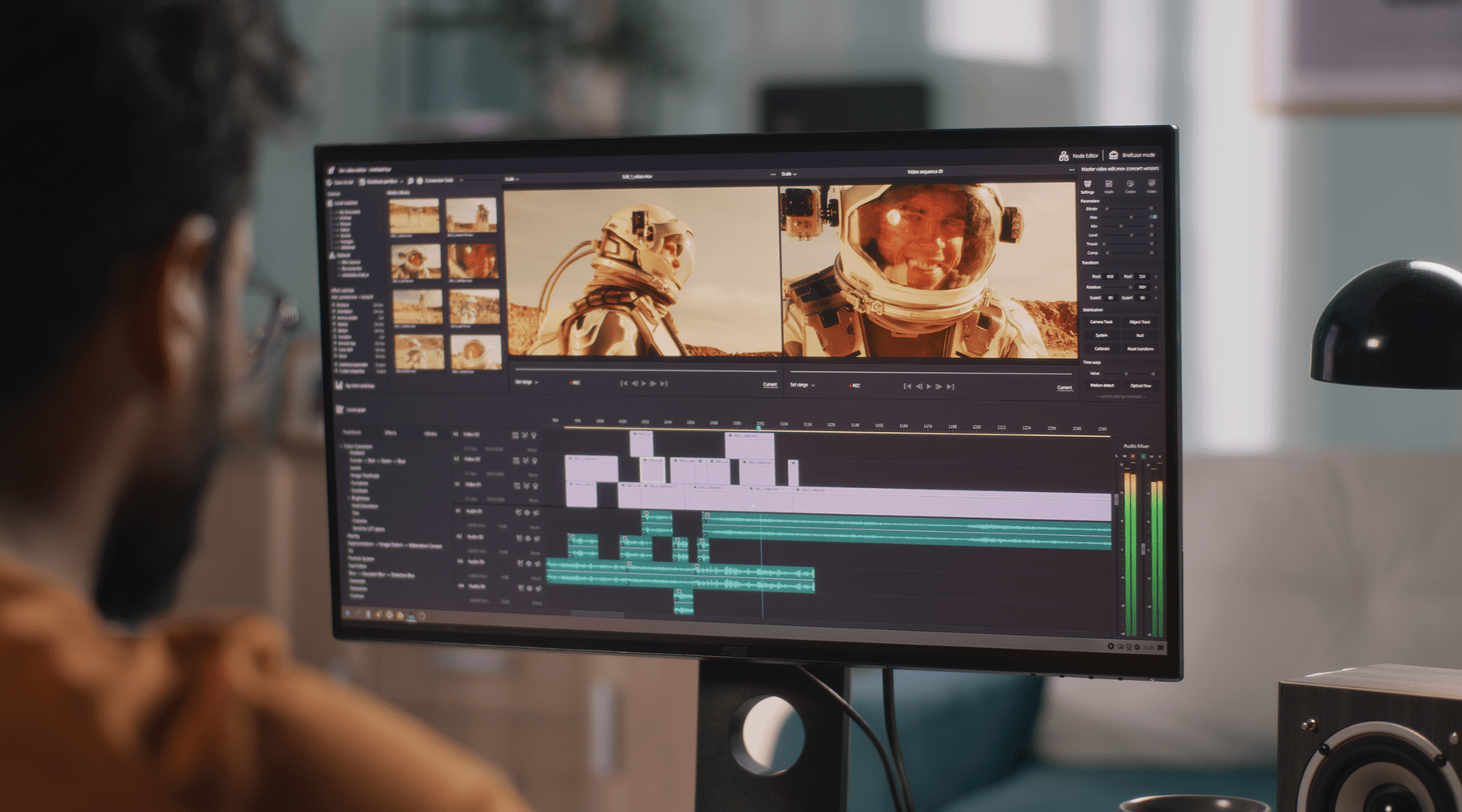Click the Camera Track button

coord(1102,322)
